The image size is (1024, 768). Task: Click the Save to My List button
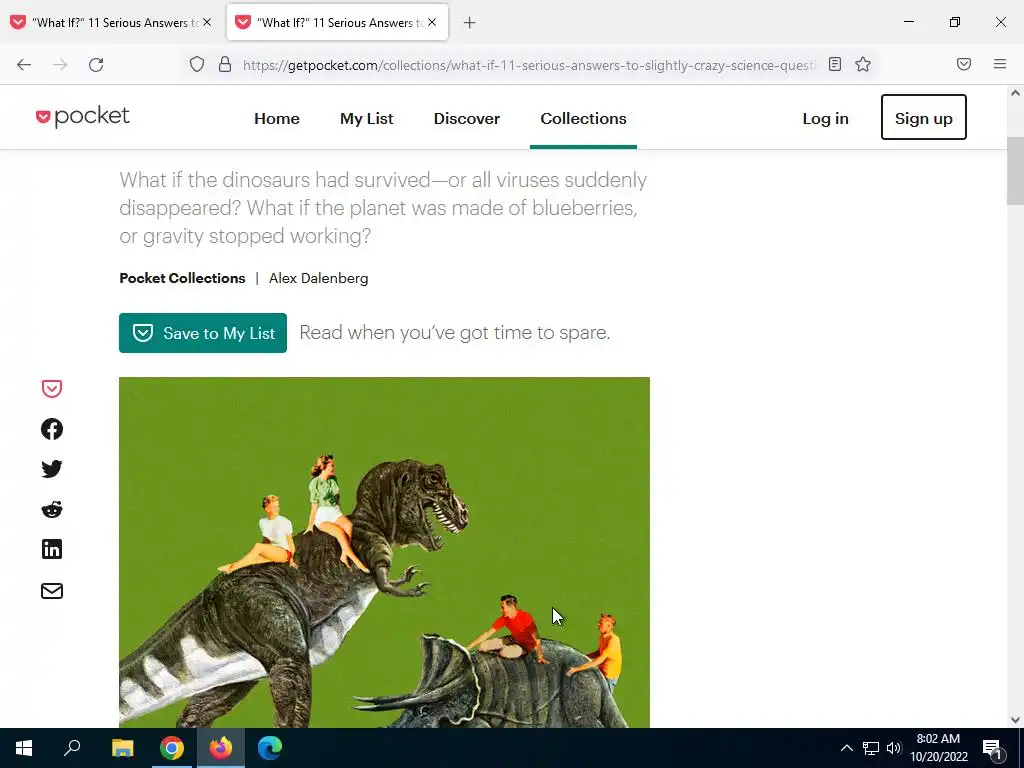tap(202, 333)
